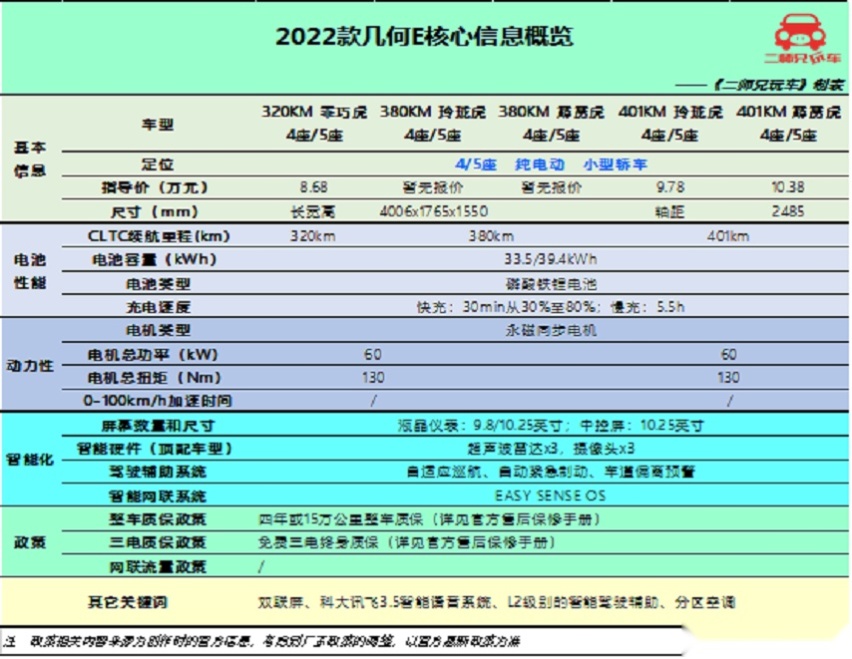The height and width of the screenshot is (659, 852).
Task: Click the blue "4/5座" text
Action: pos(476,164)
